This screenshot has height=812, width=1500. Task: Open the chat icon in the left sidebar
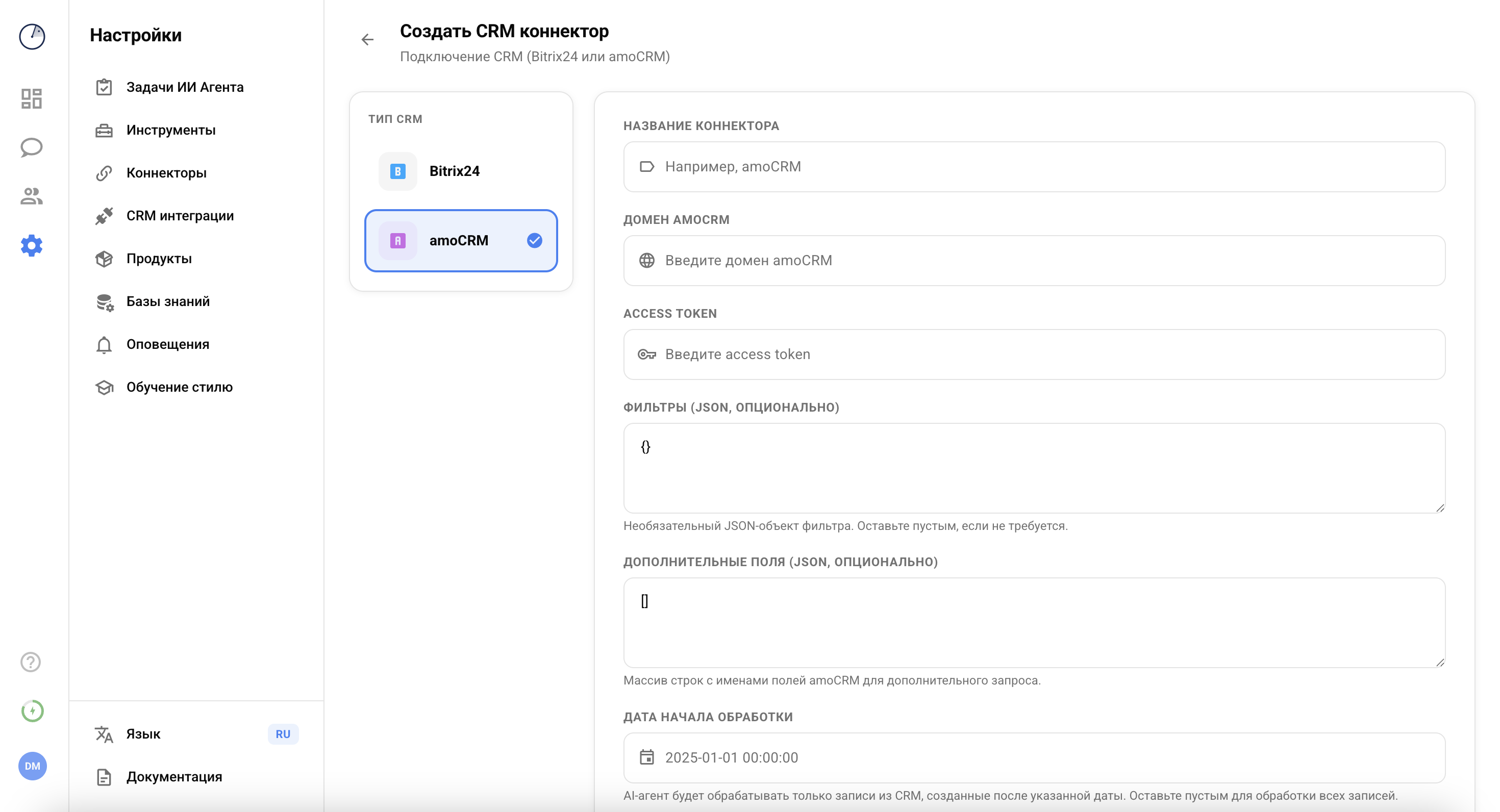click(32, 148)
